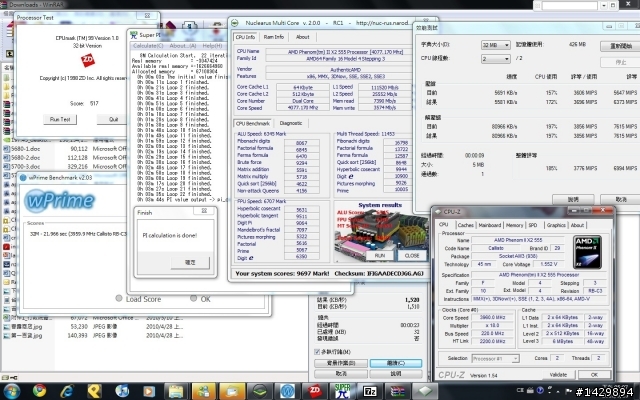The image size is (640, 400).
Task: Click Validate button in CPU-Z
Action: (558, 374)
